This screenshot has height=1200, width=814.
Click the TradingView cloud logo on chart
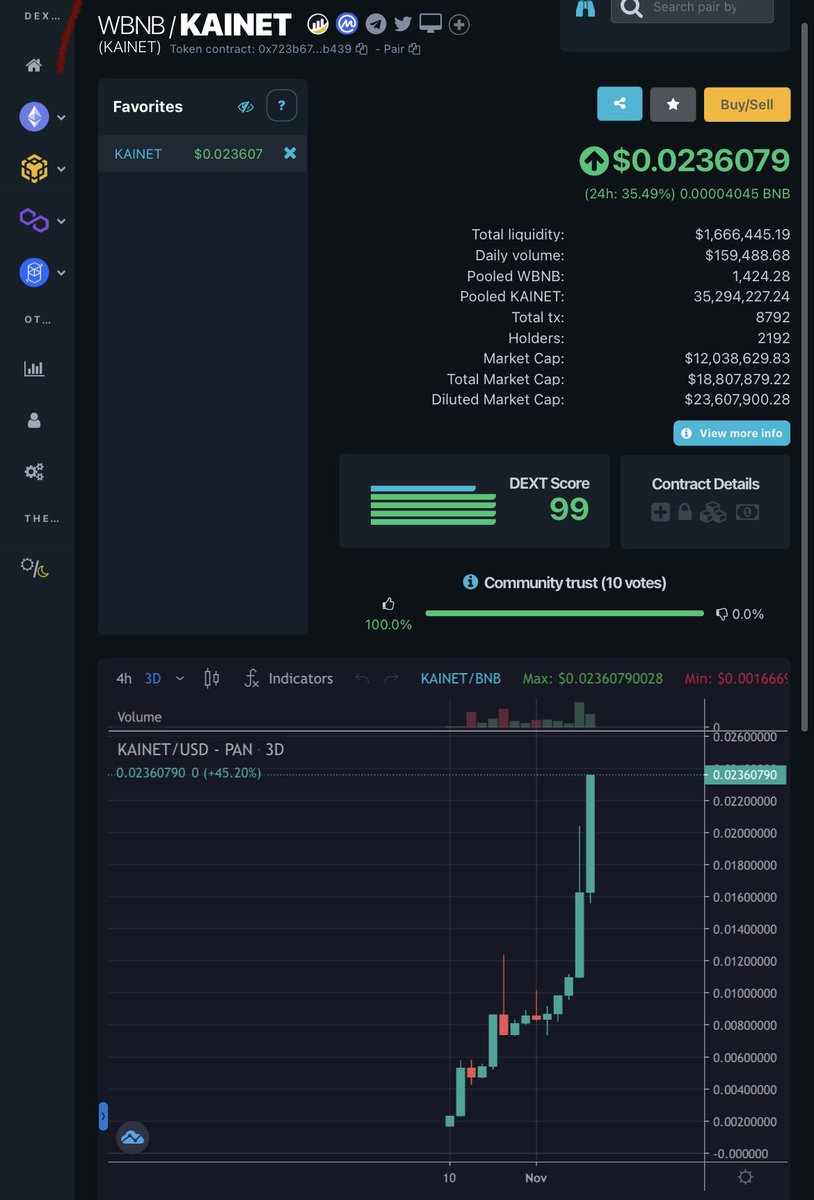click(132, 1137)
